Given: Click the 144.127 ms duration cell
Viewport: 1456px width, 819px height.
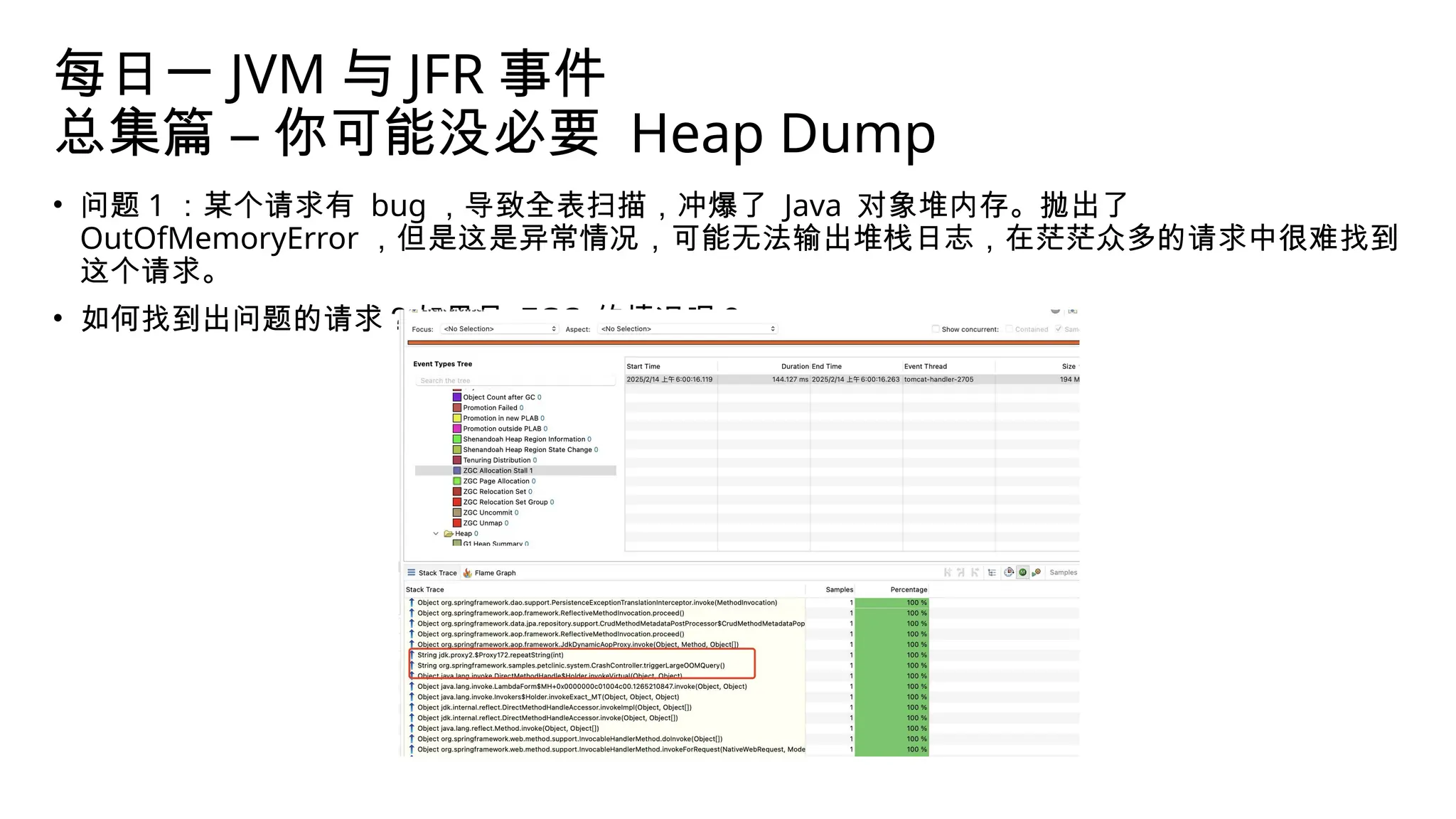Looking at the screenshot, I should point(764,380).
